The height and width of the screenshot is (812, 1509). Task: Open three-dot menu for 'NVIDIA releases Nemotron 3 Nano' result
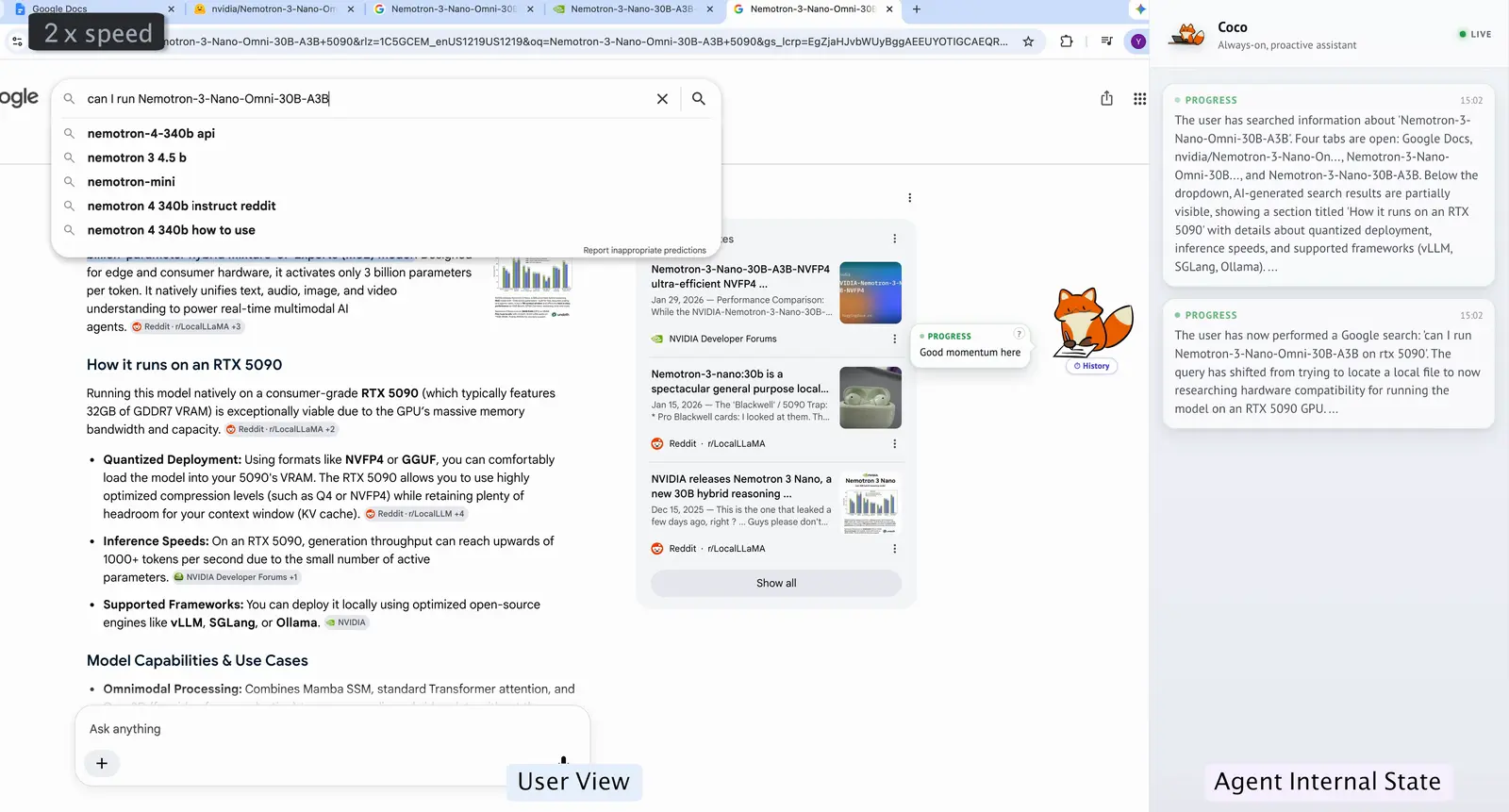[x=894, y=549]
